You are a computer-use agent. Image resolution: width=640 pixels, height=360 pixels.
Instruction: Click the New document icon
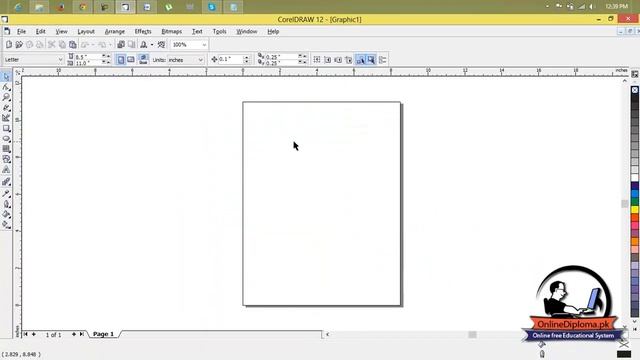point(9,44)
